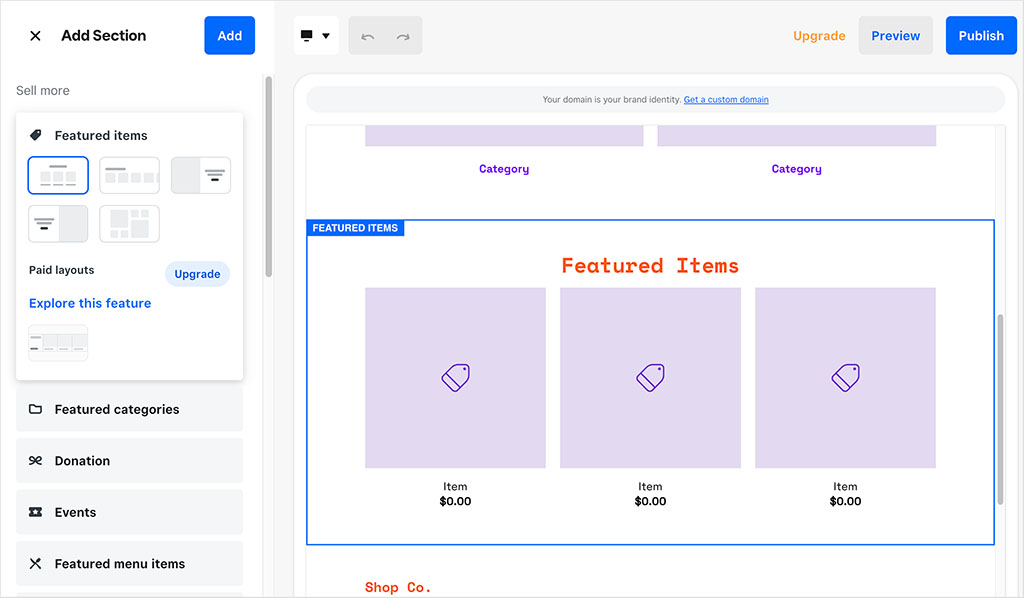
Task: Click the orange Upgrade link
Action: [819, 36]
